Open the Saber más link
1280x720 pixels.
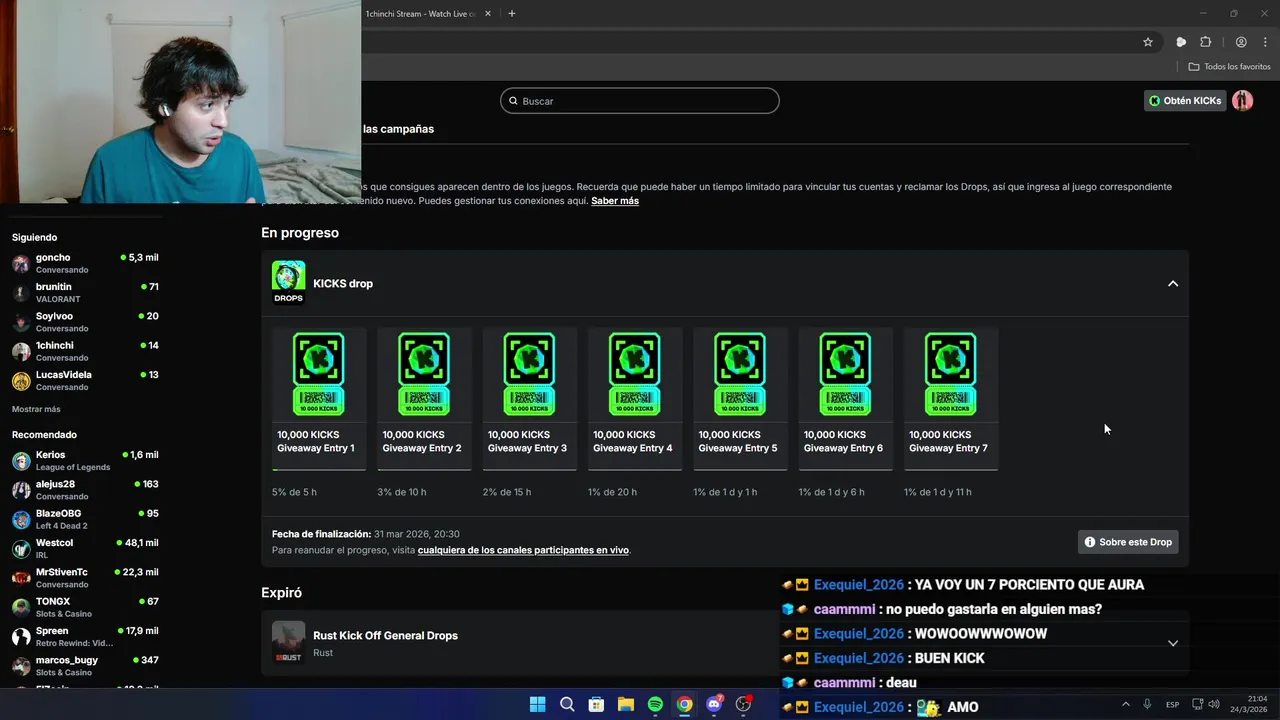coord(615,201)
